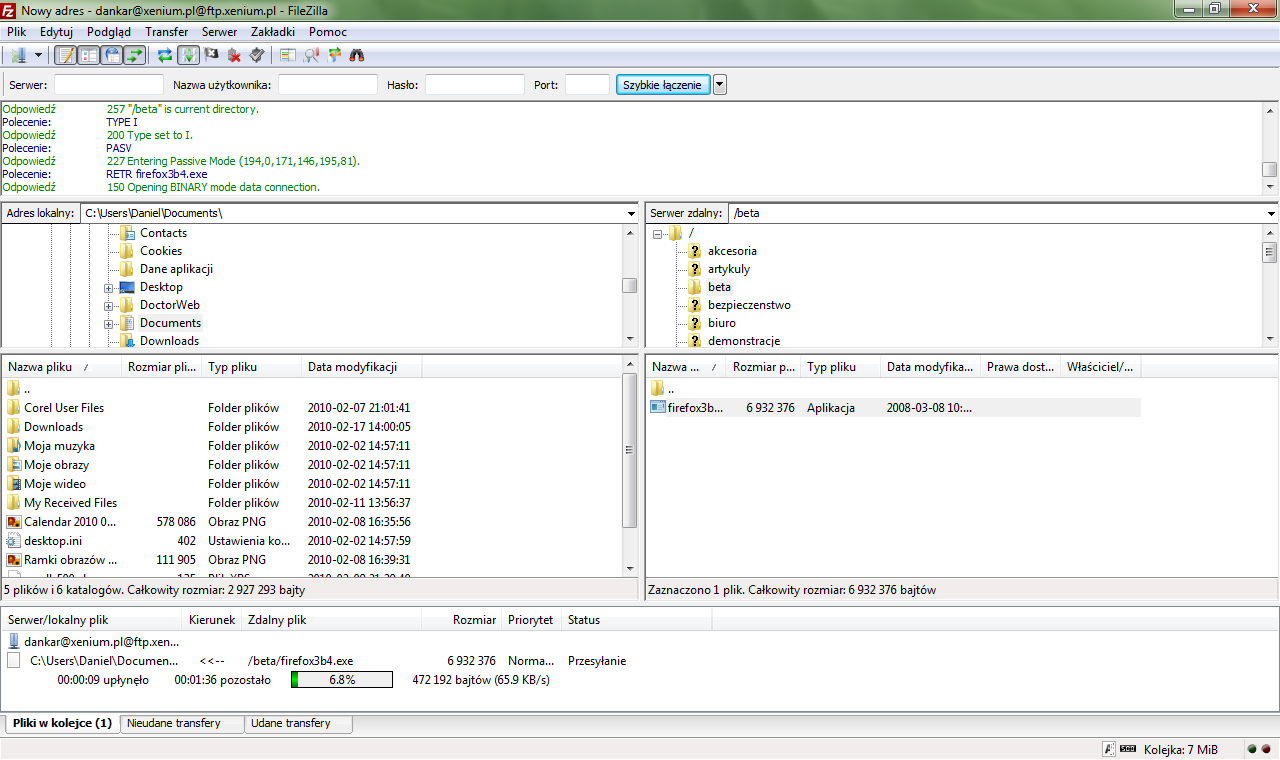Click the Serwer input field
This screenshot has width=1280, height=760.
click(109, 85)
